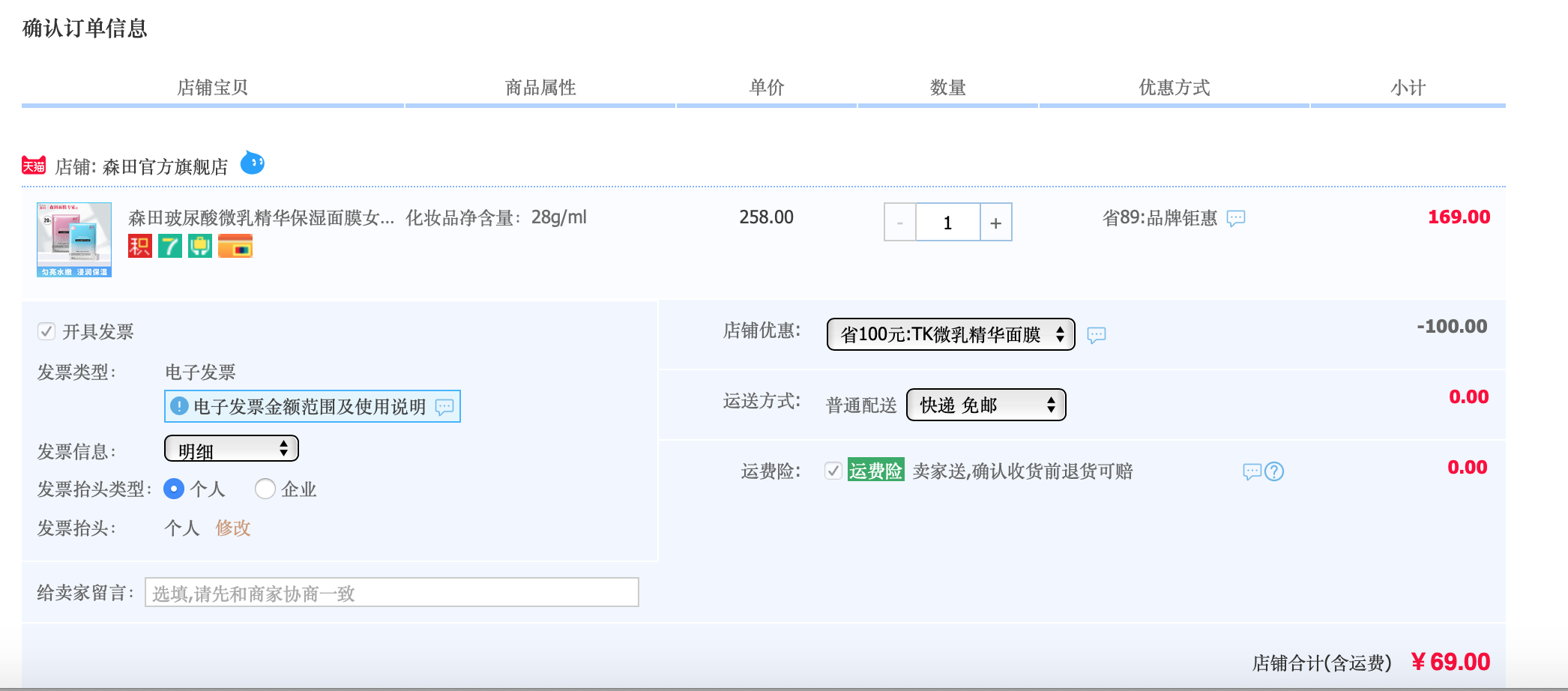Click the 省89:品牌钜惠 promotion text
1568x691 pixels.
(x=1160, y=218)
